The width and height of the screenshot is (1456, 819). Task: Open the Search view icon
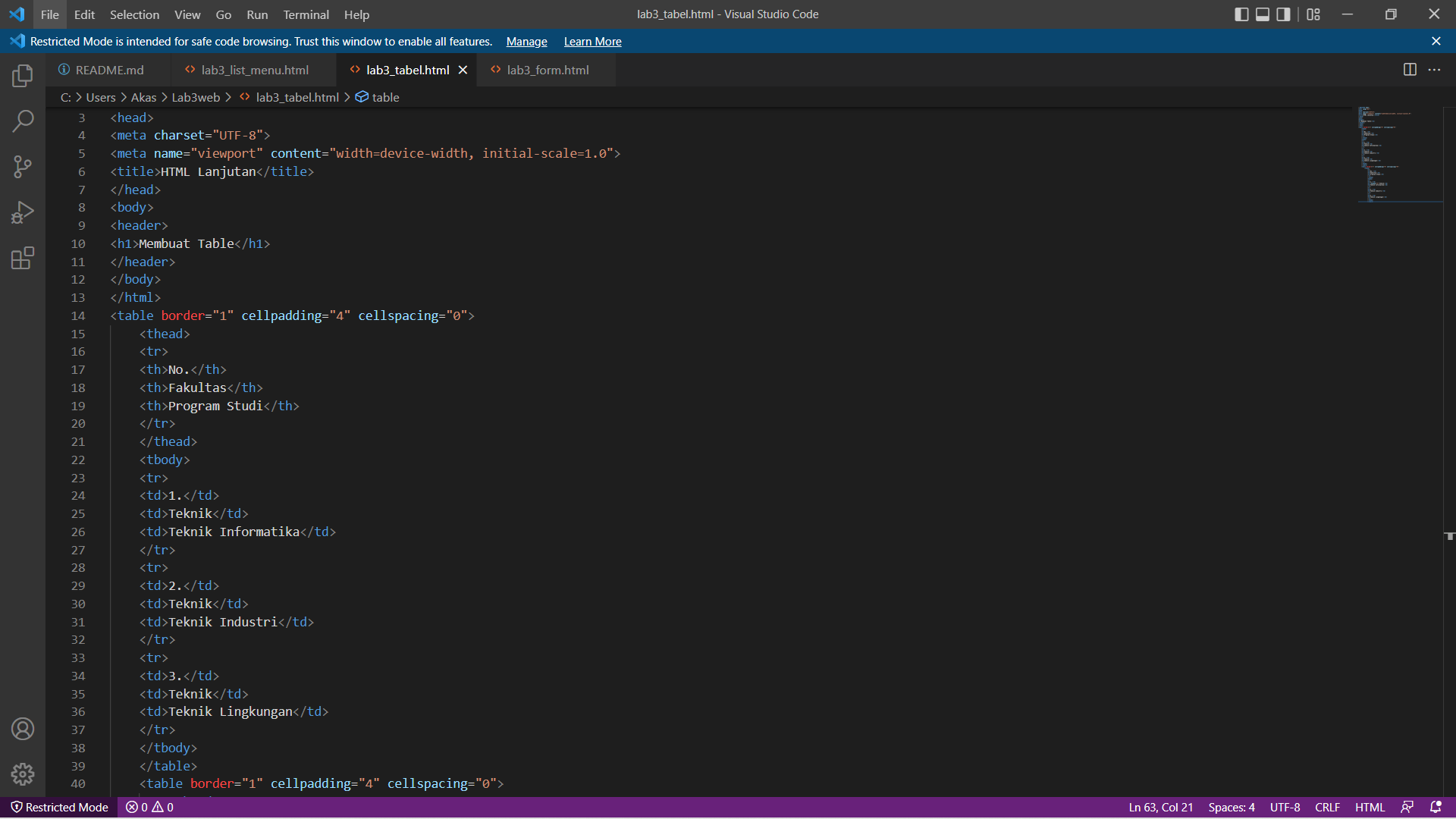pos(23,121)
